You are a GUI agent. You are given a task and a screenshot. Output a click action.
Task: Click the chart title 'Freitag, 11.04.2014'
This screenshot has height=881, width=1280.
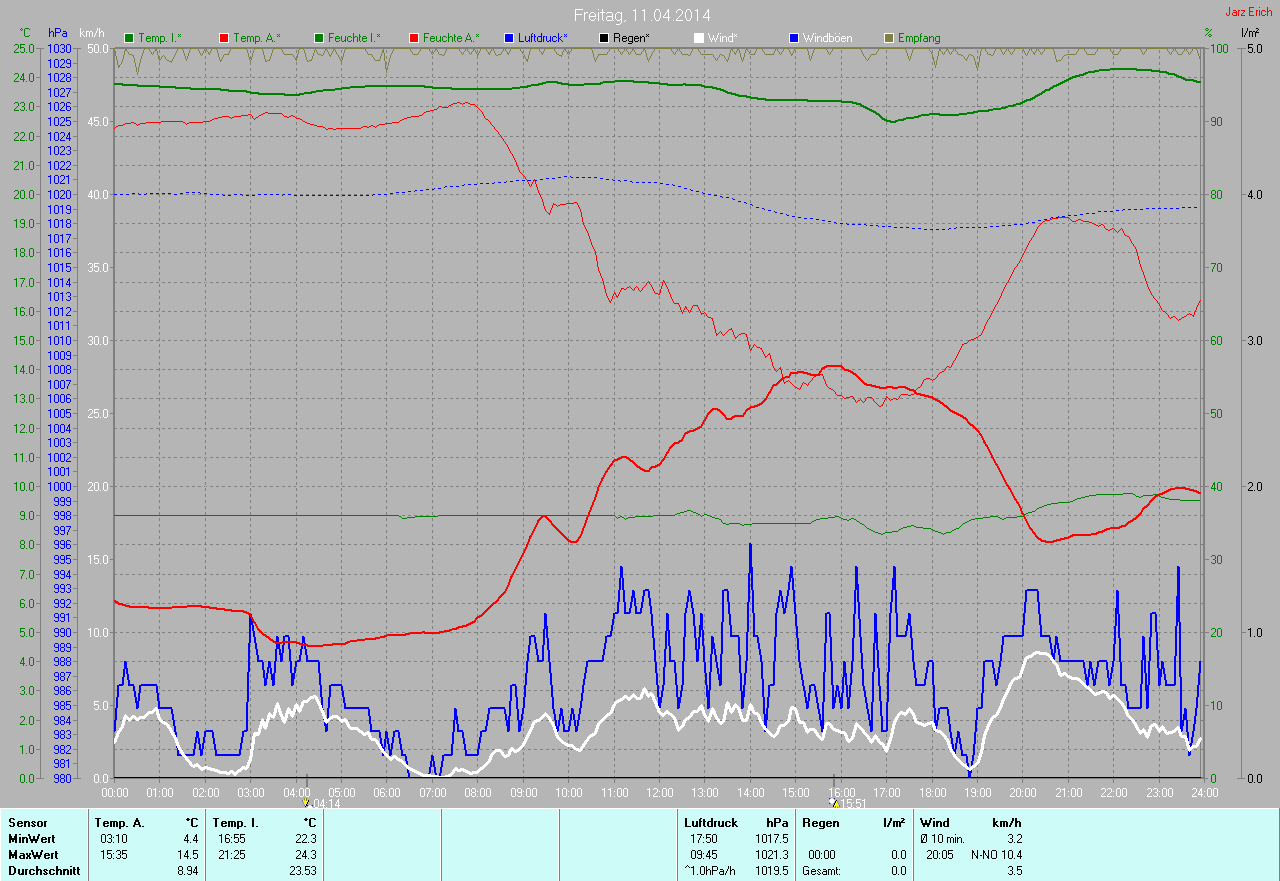[640, 15]
